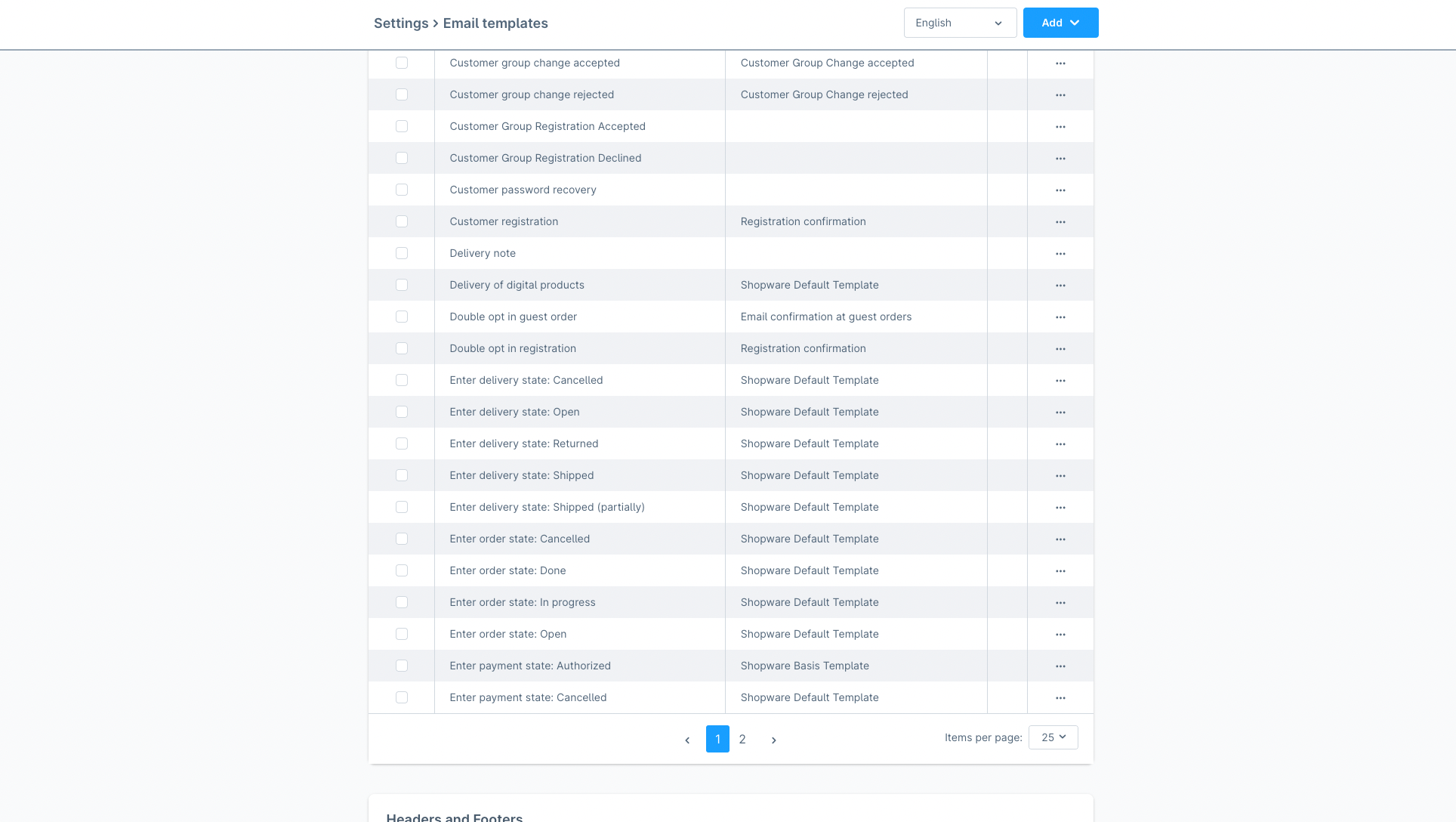Select checkbox for Enter order state: In progress
The width and height of the screenshot is (1456, 822).
401,602
